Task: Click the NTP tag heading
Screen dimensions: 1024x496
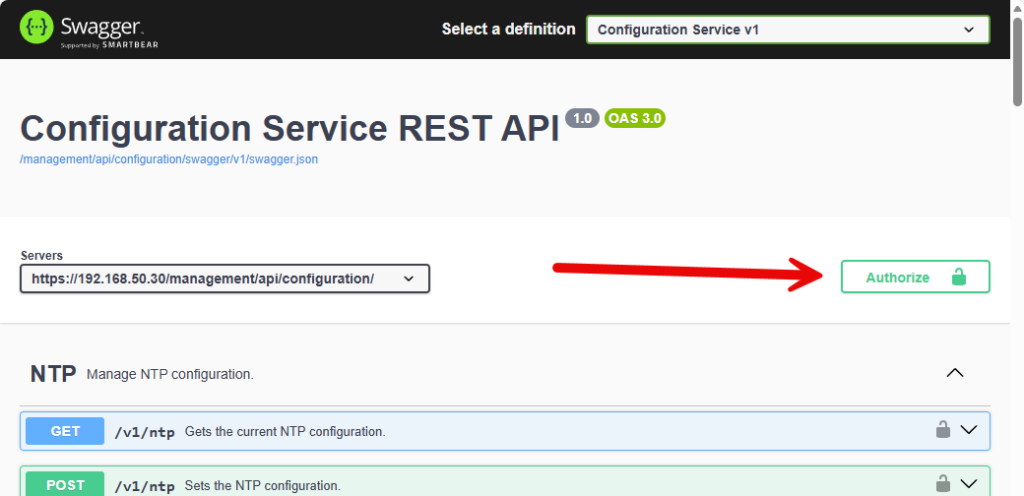Action: (x=53, y=374)
